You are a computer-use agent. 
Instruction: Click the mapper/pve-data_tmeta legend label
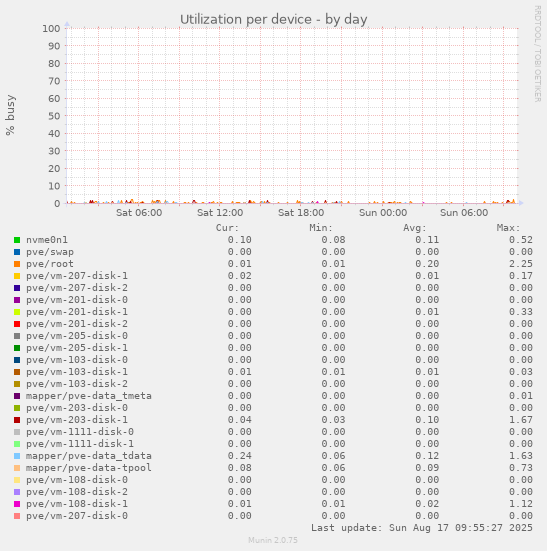tap(89, 396)
